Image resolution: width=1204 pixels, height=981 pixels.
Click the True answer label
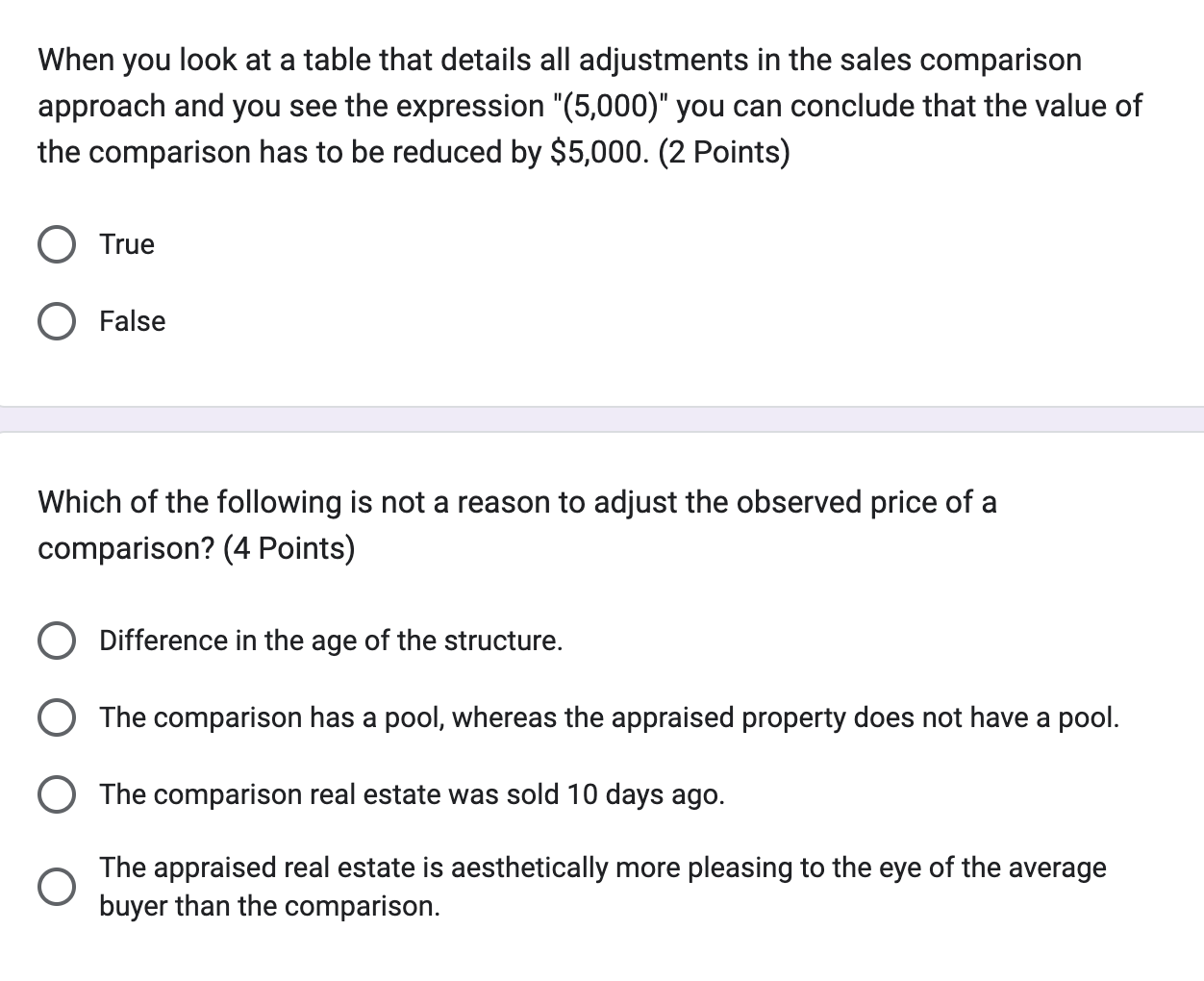point(126,243)
